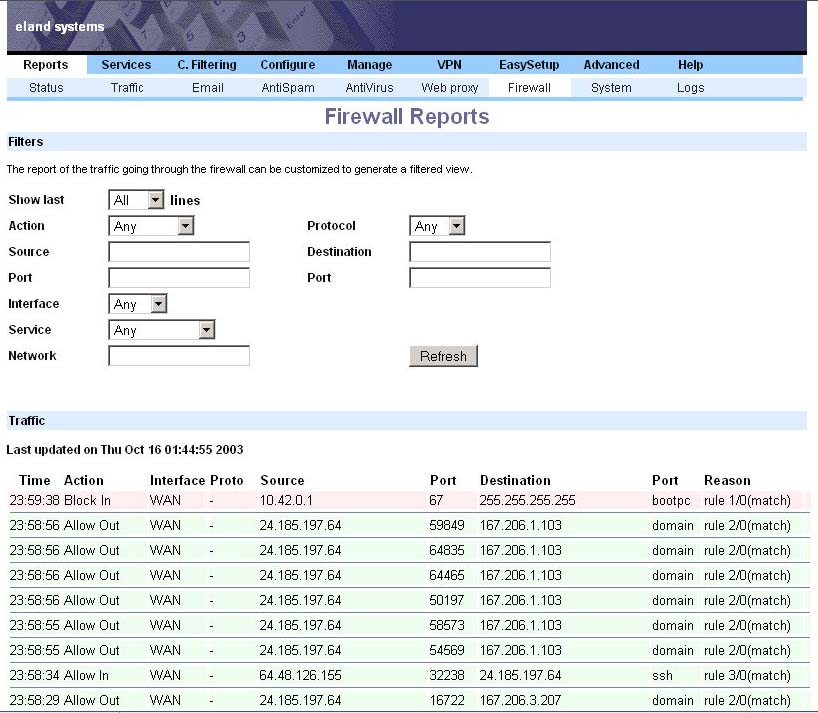Open the Services menu
The height and width of the screenshot is (713, 818).
tap(126, 65)
